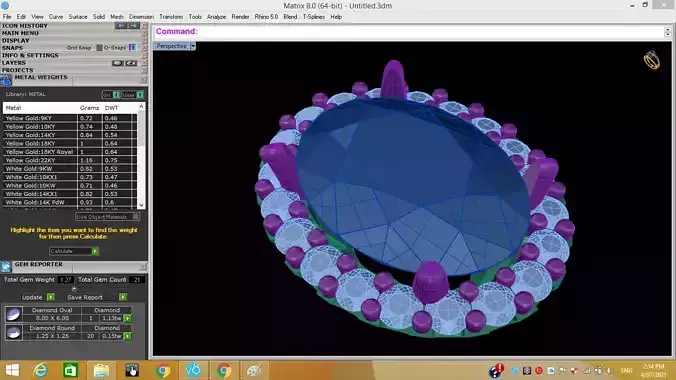Toggle the Main Menu panel pin
This screenshot has height=380, width=676.
click(144, 33)
